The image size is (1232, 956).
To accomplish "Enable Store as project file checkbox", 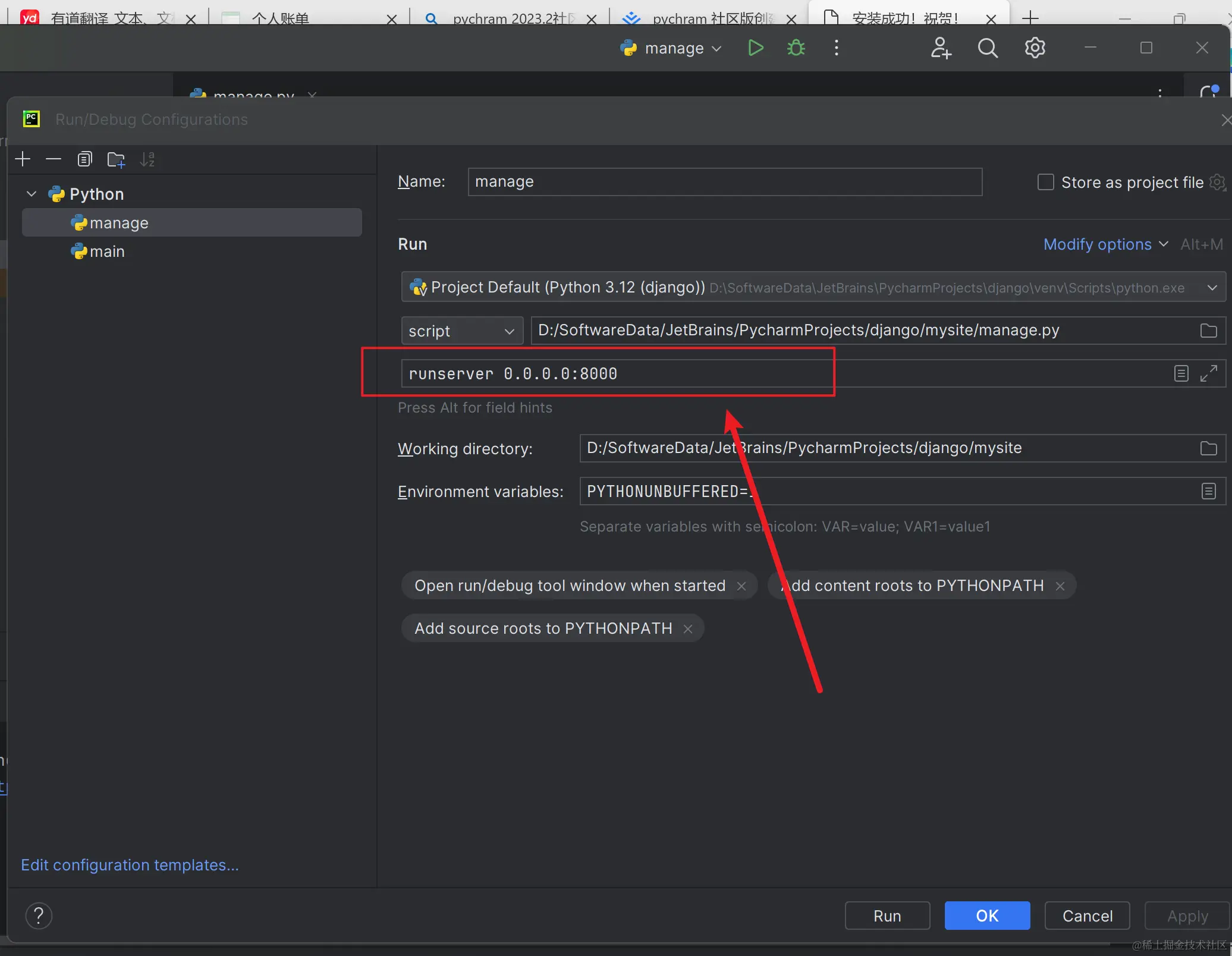I will click(1045, 182).
